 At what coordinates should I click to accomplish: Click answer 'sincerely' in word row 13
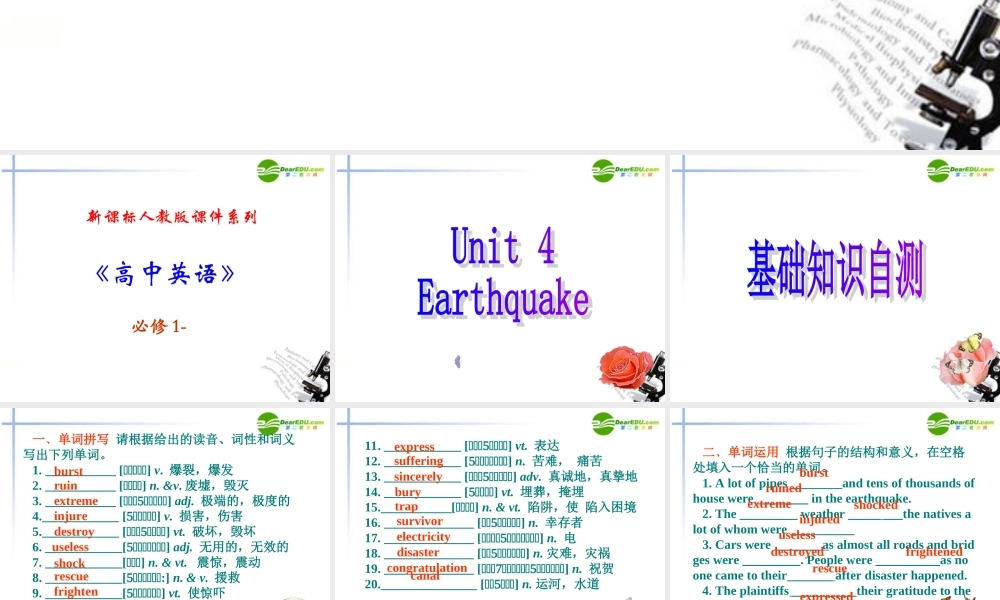pyautogui.click(x=418, y=476)
